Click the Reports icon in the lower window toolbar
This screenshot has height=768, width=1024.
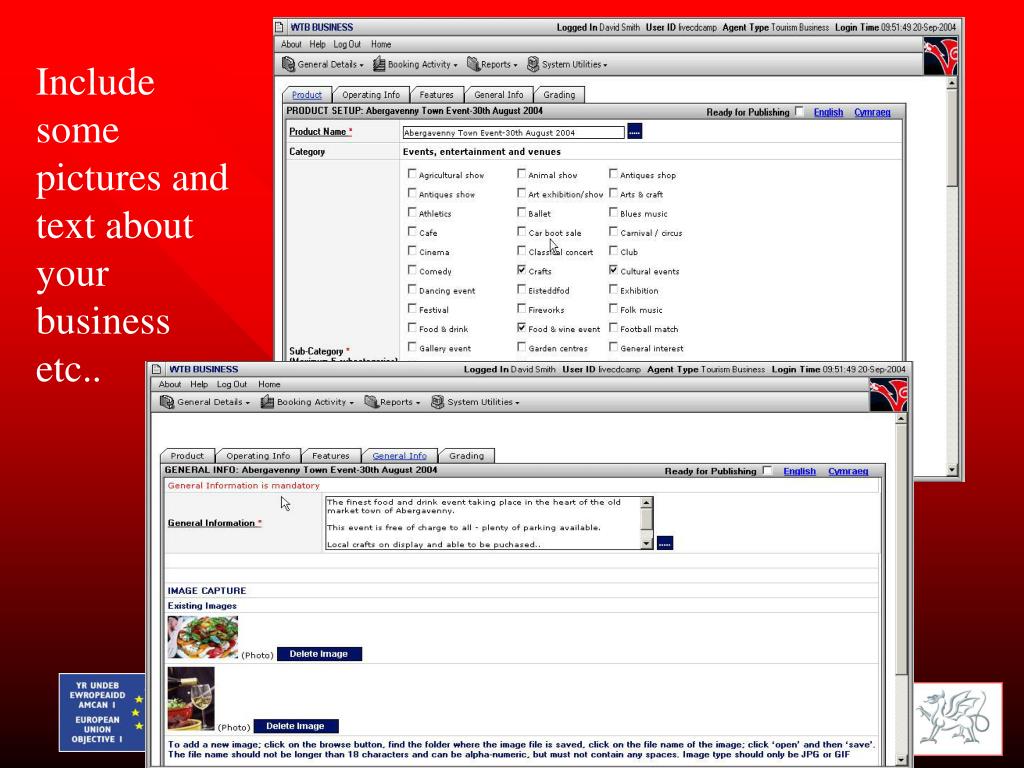pos(371,402)
